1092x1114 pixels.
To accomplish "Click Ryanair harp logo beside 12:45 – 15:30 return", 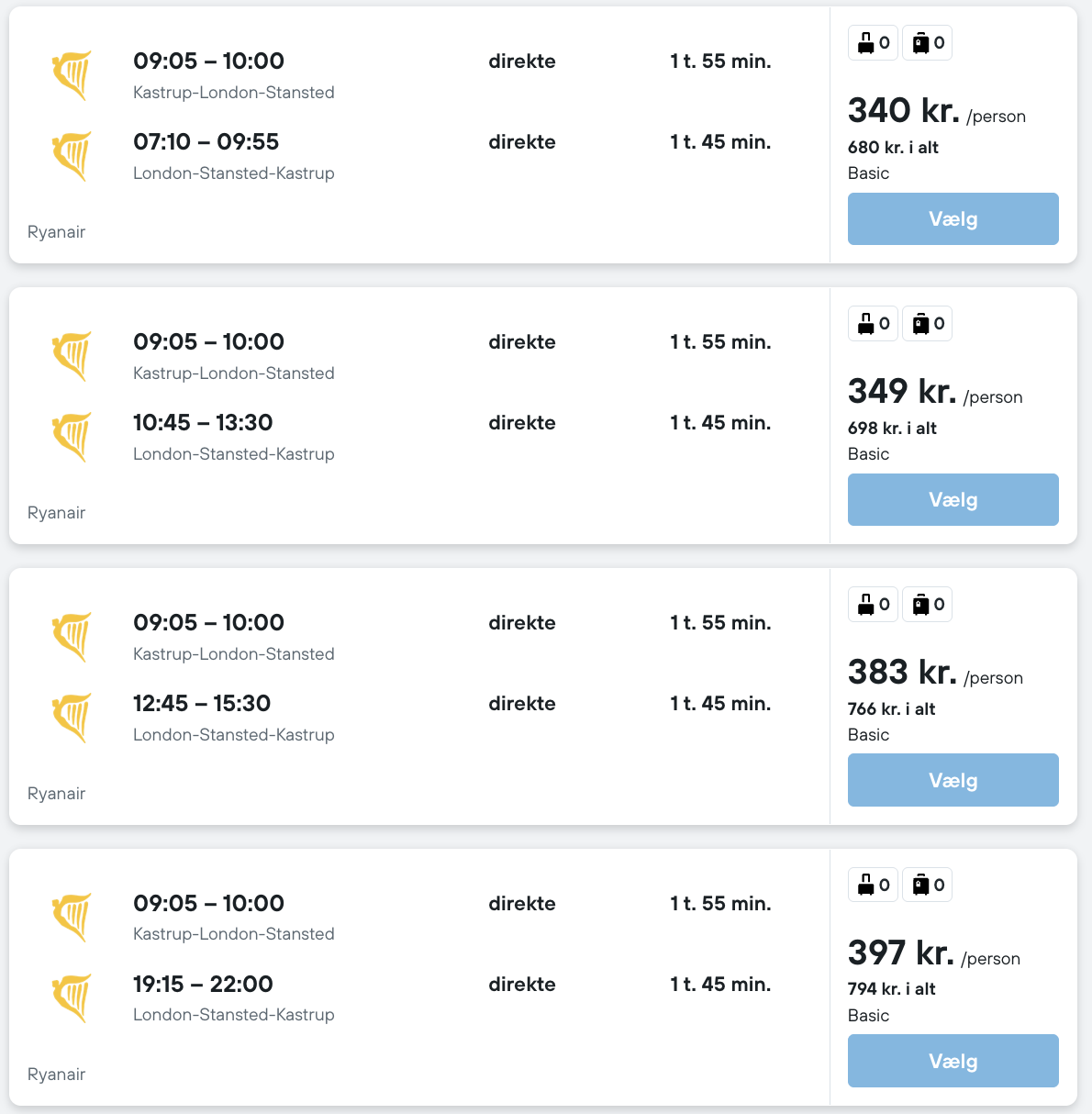I will coord(72,718).
